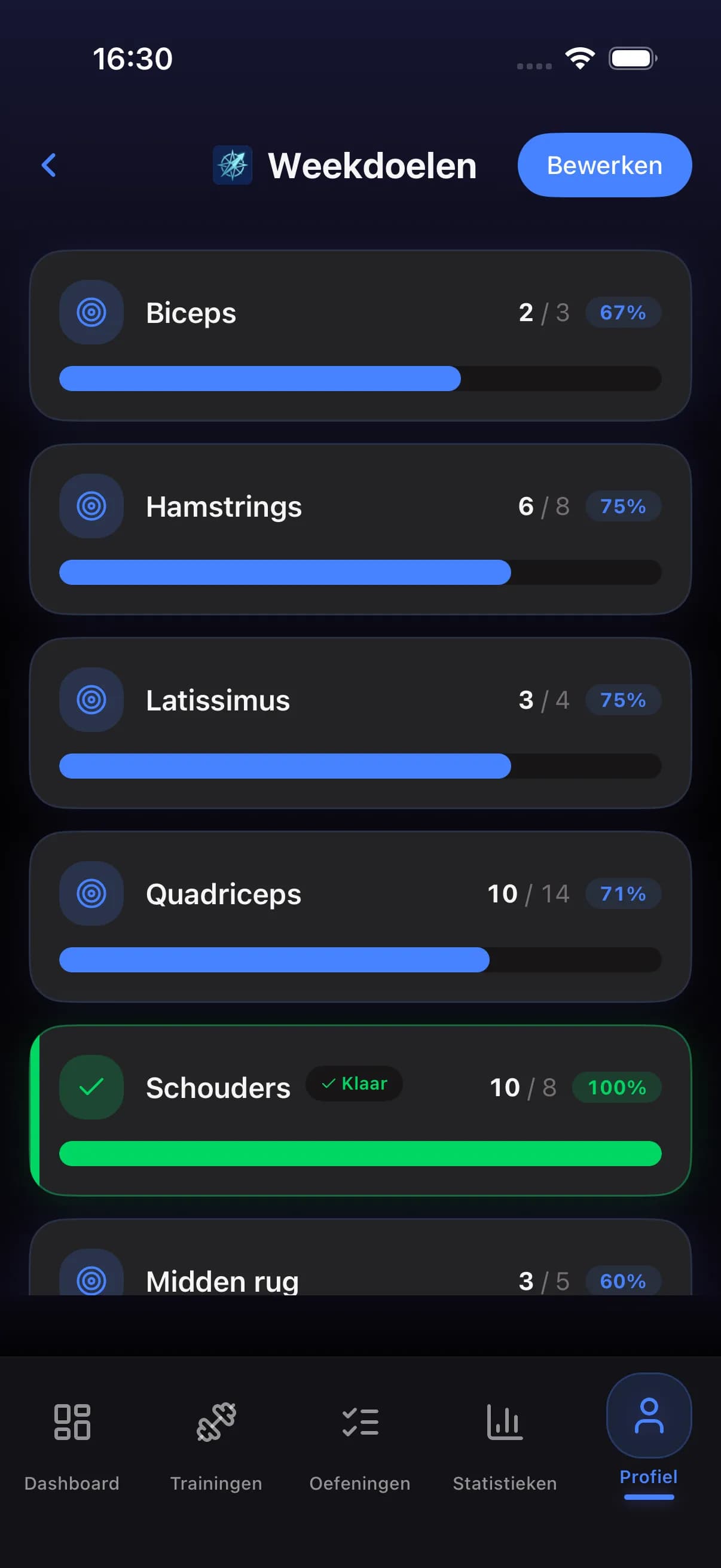This screenshot has height=1568, width=721.
Task: Click the Klaar badge on Schouders
Action: (x=354, y=1084)
